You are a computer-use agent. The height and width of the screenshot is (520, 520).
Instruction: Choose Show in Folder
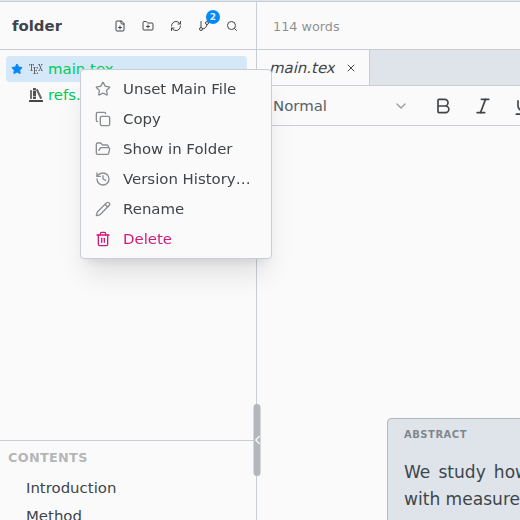coord(176,149)
